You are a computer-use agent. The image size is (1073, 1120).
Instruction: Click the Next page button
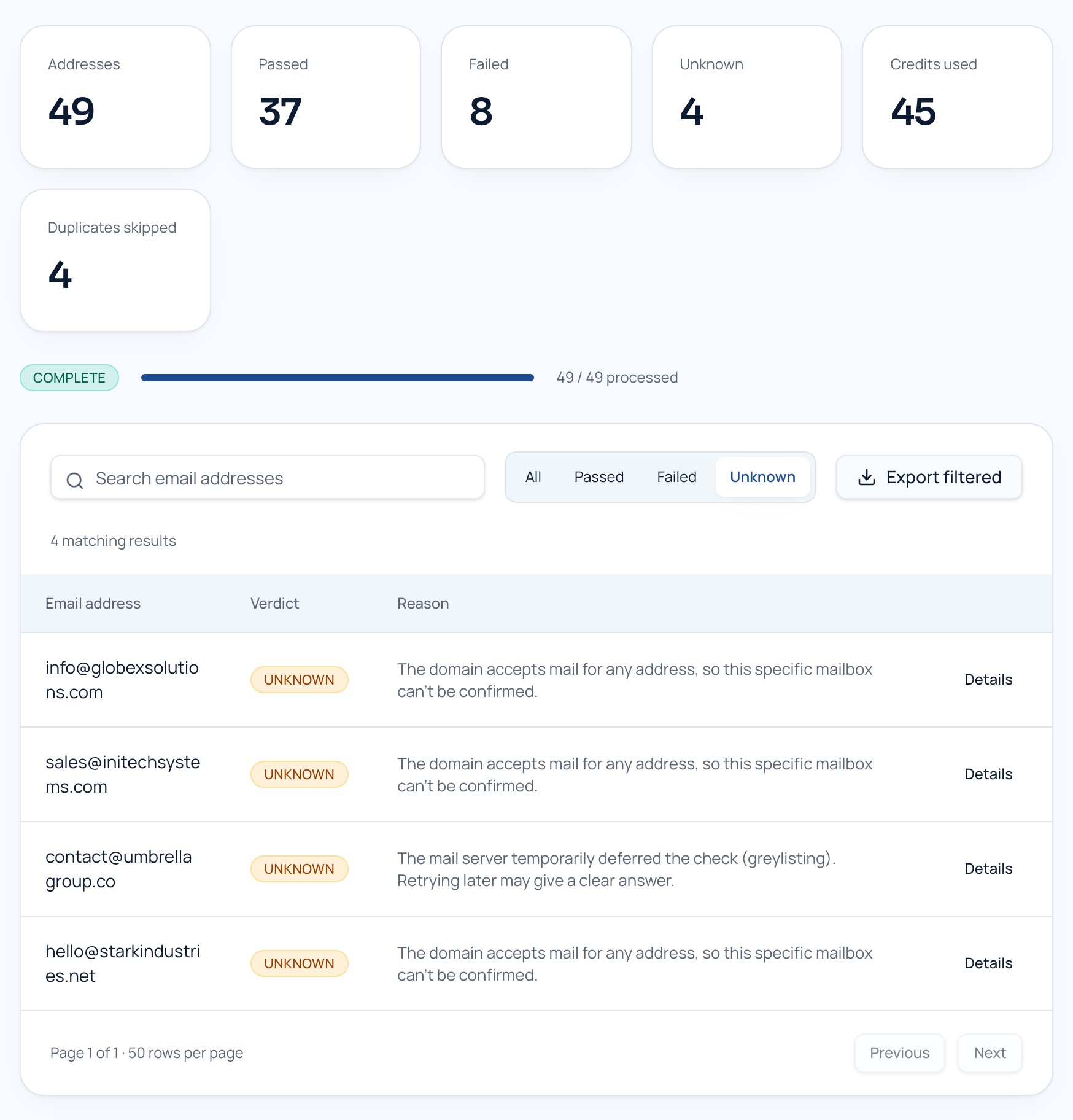tap(990, 1053)
